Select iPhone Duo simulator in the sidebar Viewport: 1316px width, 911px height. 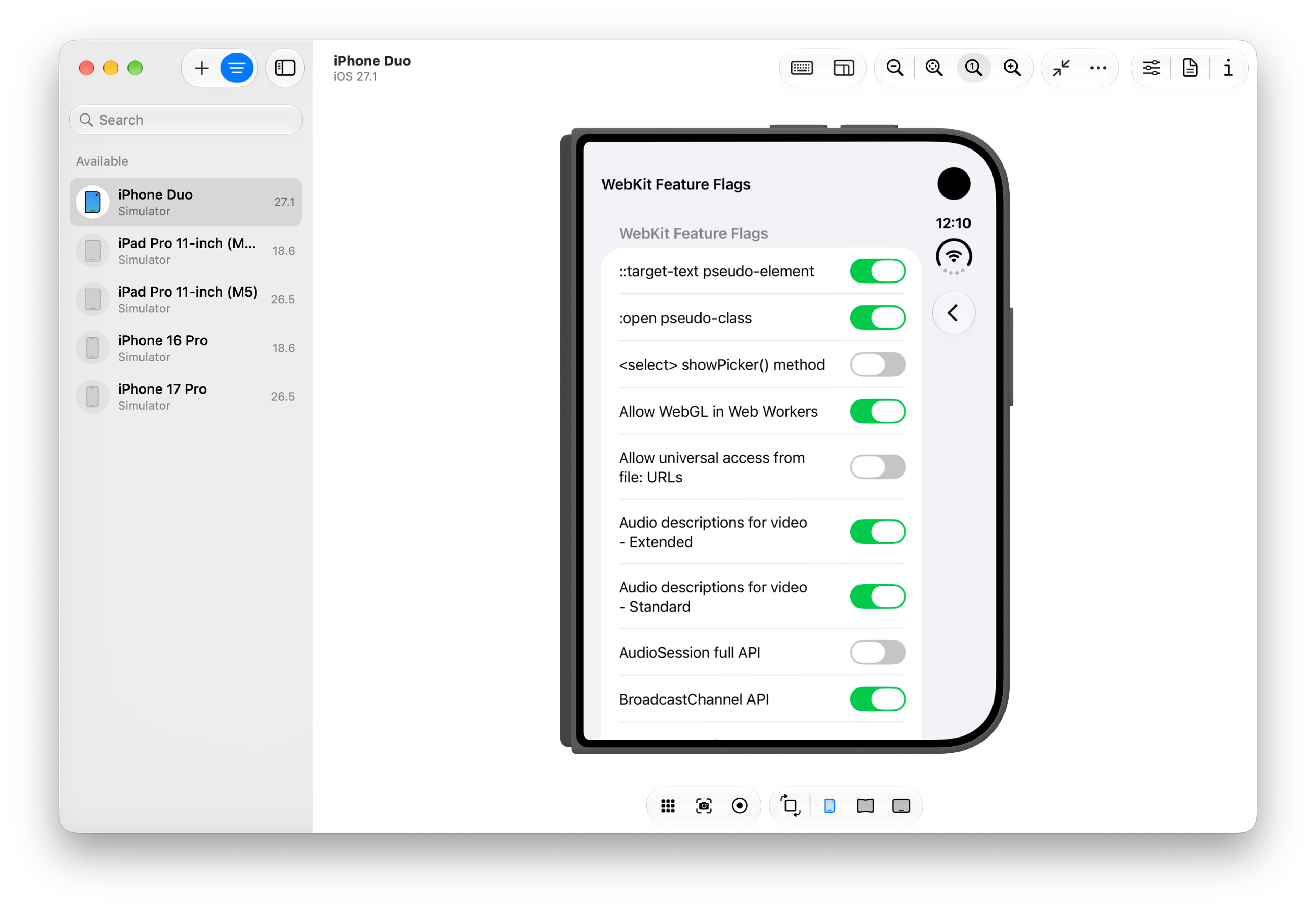(x=186, y=202)
